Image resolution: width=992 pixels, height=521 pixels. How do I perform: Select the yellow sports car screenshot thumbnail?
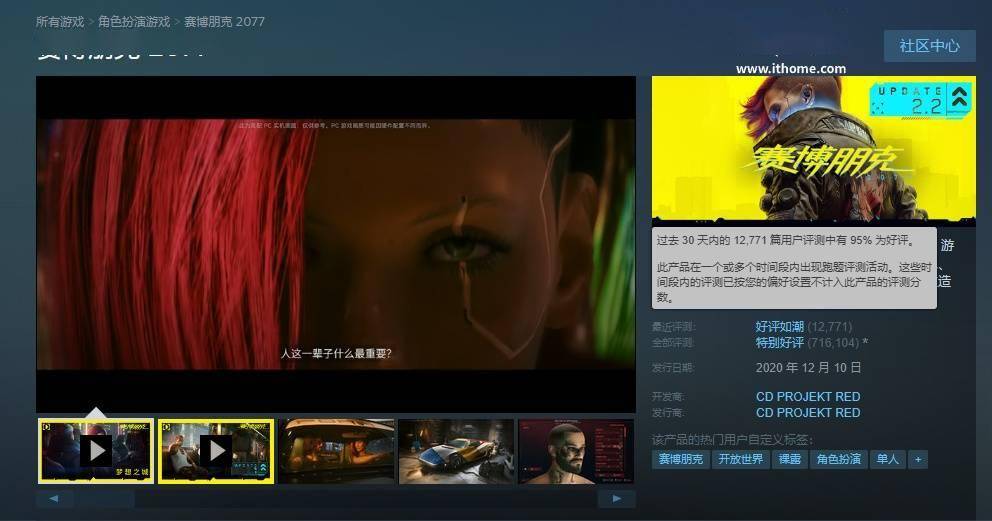click(456, 451)
